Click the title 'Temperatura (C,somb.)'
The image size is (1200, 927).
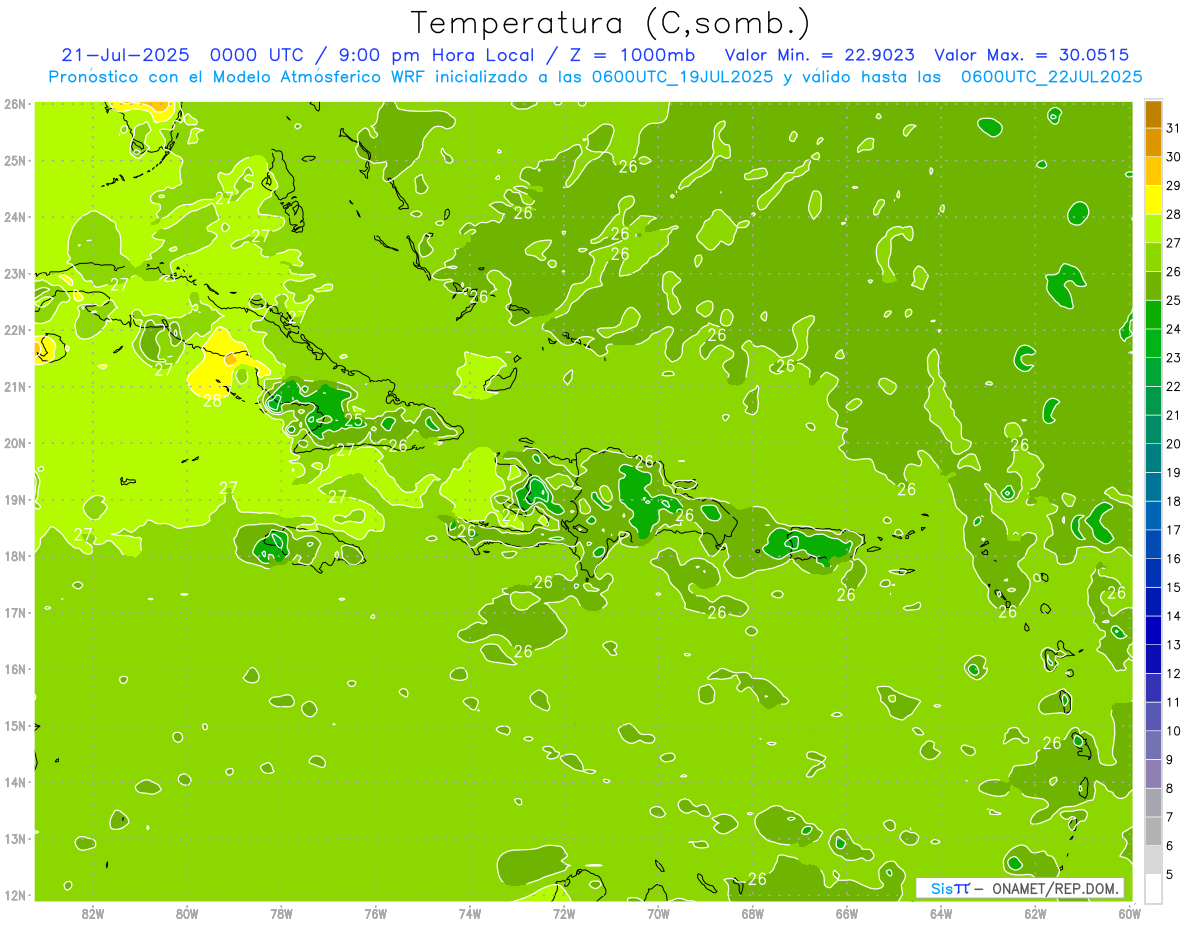(610, 23)
